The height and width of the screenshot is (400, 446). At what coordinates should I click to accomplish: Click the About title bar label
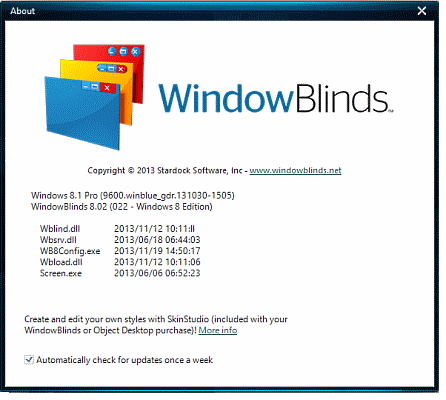[x=22, y=11]
